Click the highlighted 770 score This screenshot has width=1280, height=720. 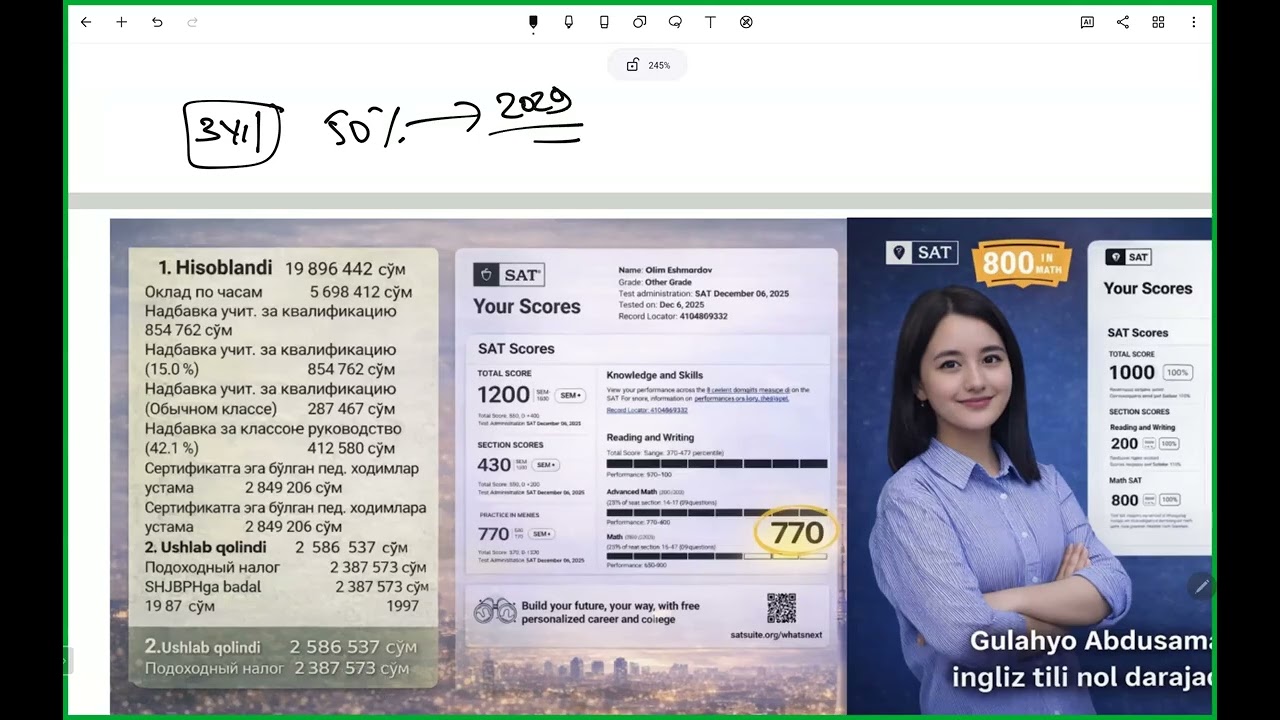pyautogui.click(x=796, y=533)
